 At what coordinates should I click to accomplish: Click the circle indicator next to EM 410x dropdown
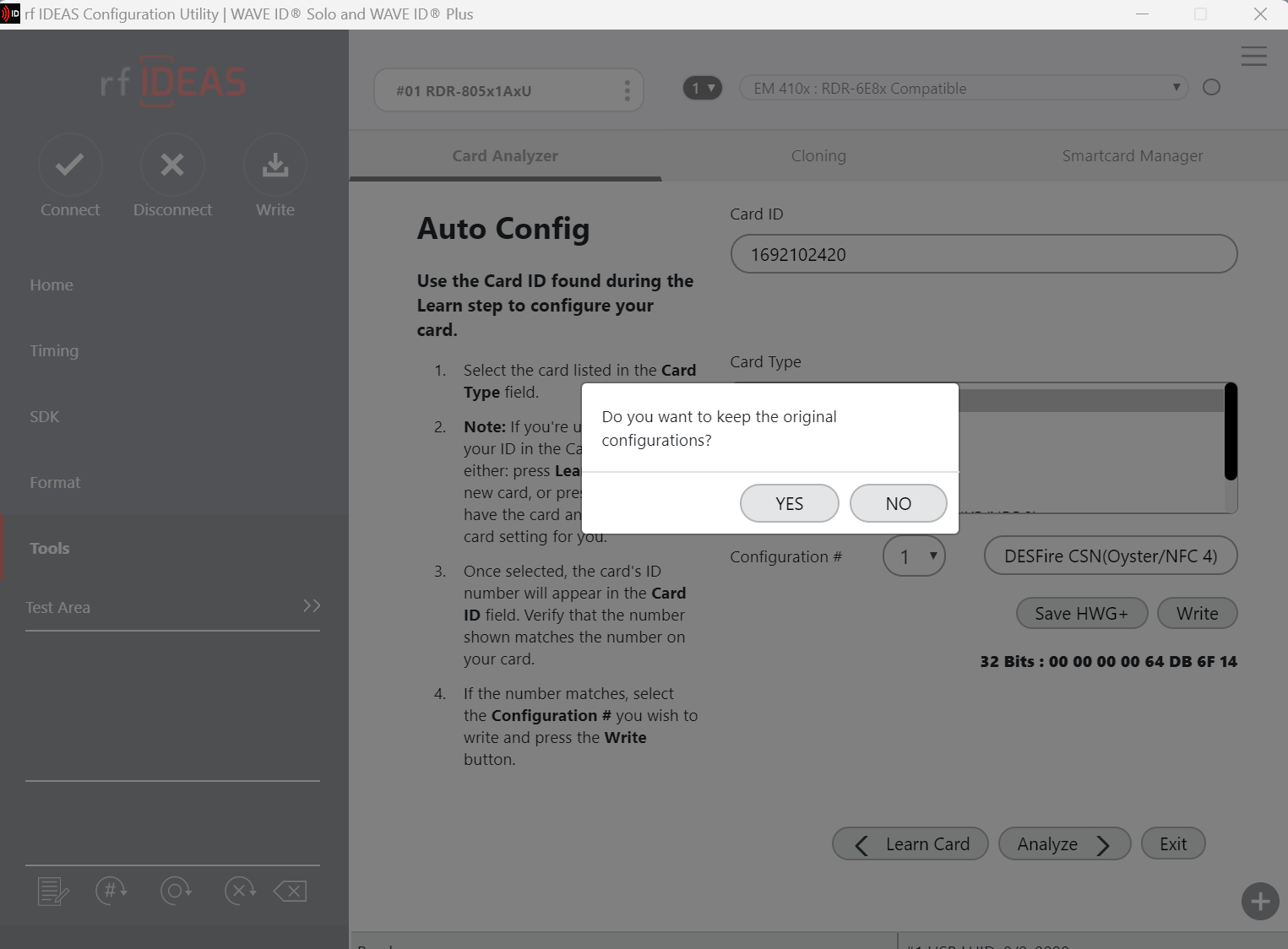click(1211, 87)
